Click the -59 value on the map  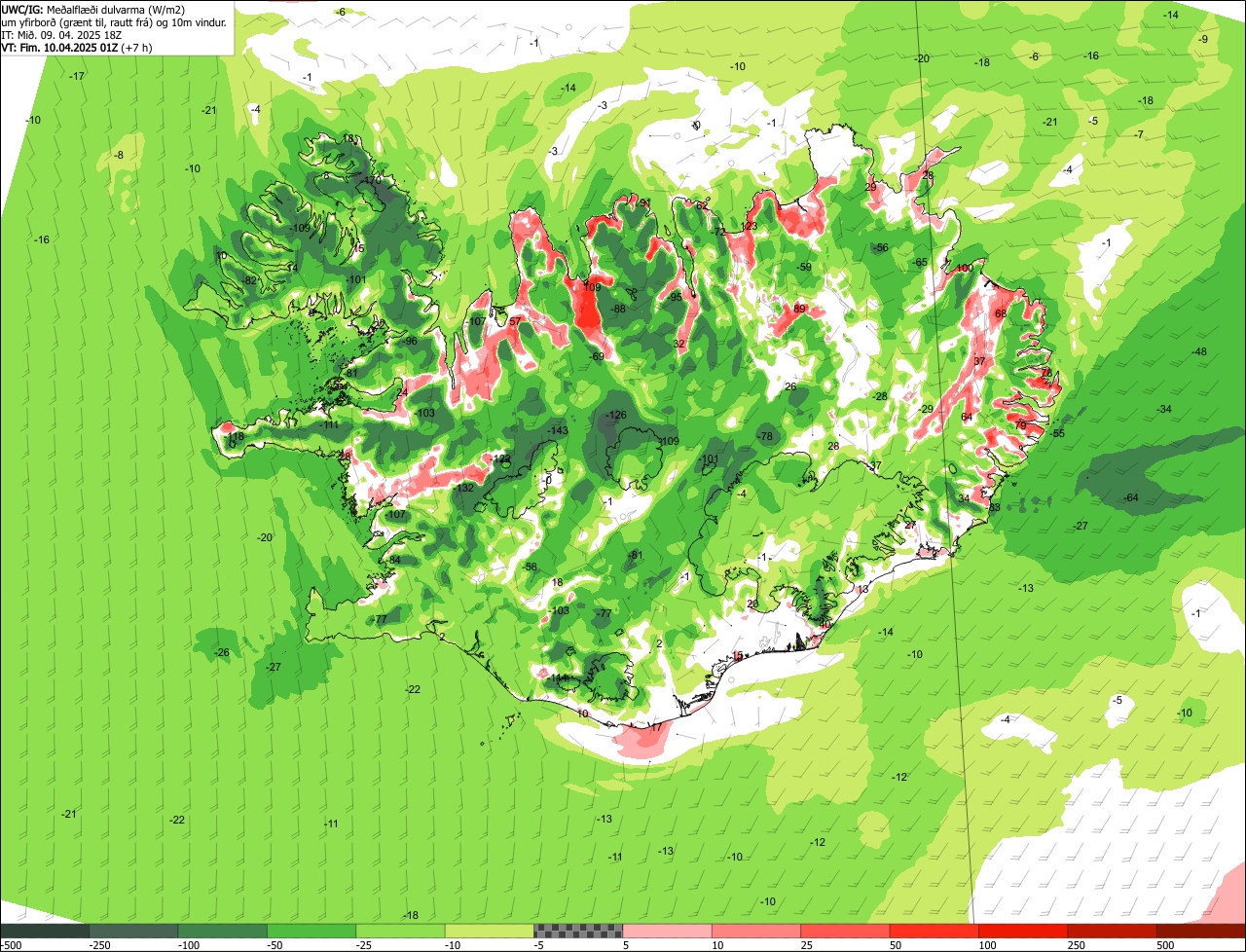804,267
